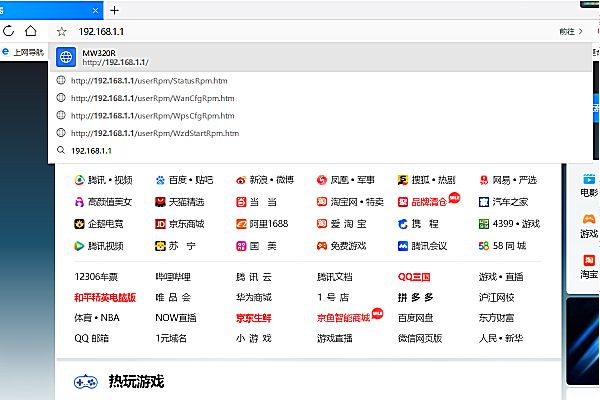Choose the WanCfgRpm.htm URL suggestion

tap(320, 98)
